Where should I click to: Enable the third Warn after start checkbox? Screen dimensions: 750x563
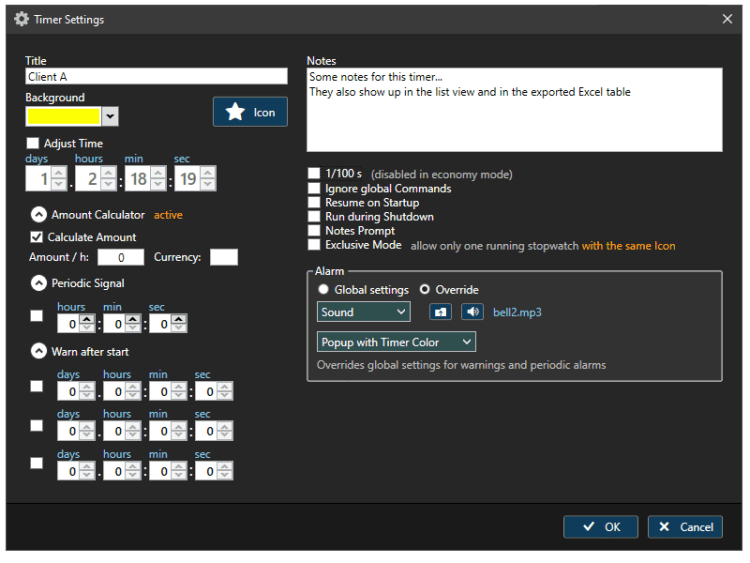point(36,463)
